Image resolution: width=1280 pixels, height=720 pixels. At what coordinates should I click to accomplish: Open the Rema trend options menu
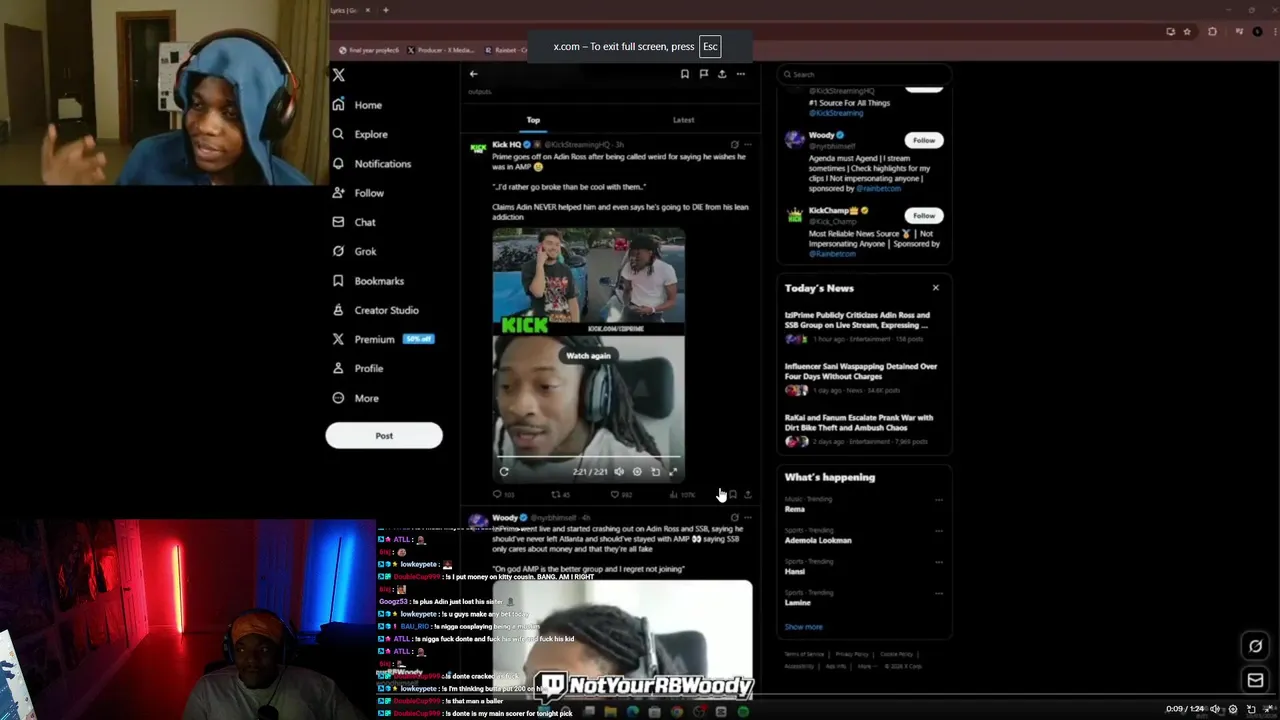[x=938, y=500]
